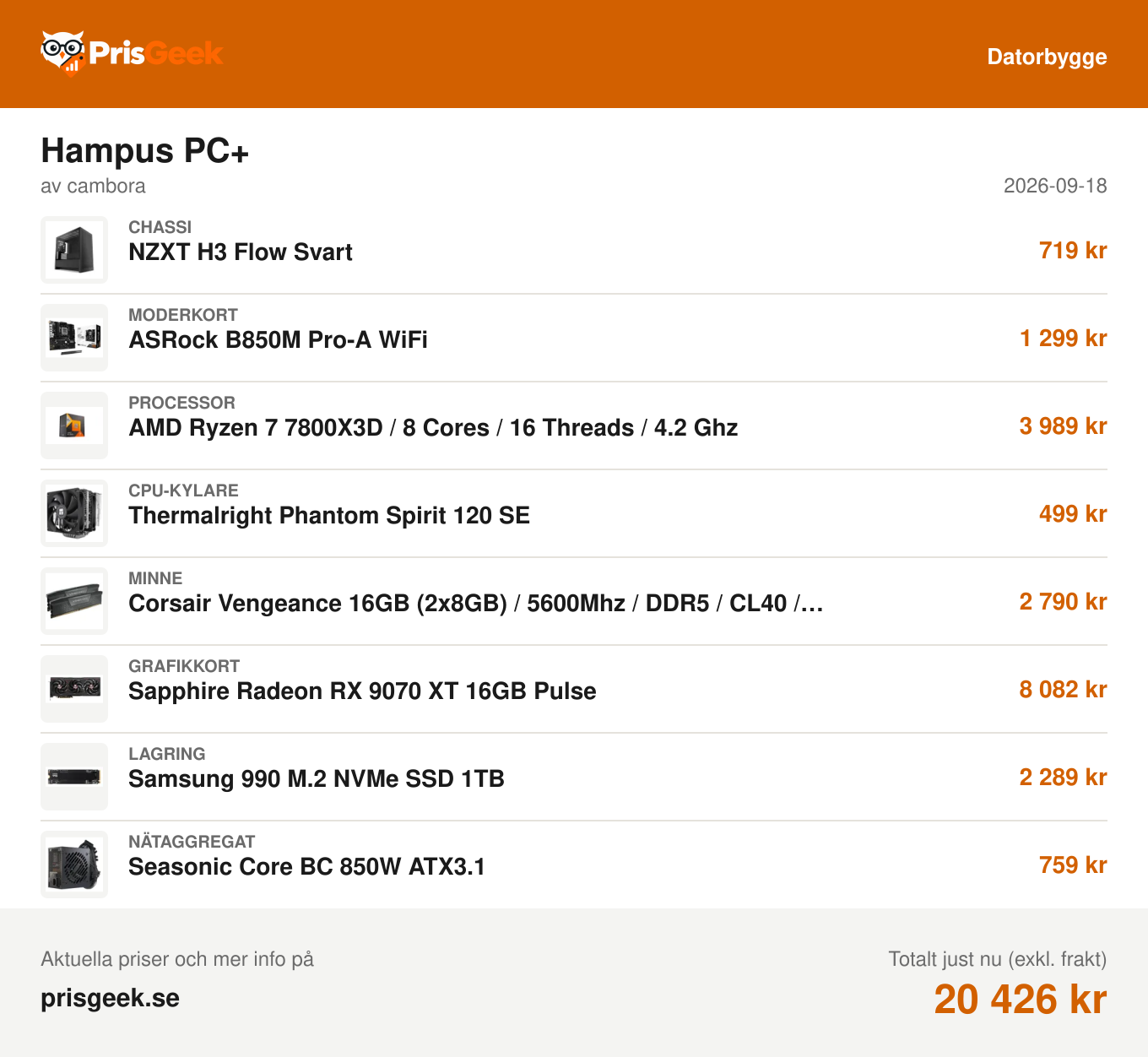
Task: Open the ASRock motherboard product image
Action: (74, 338)
